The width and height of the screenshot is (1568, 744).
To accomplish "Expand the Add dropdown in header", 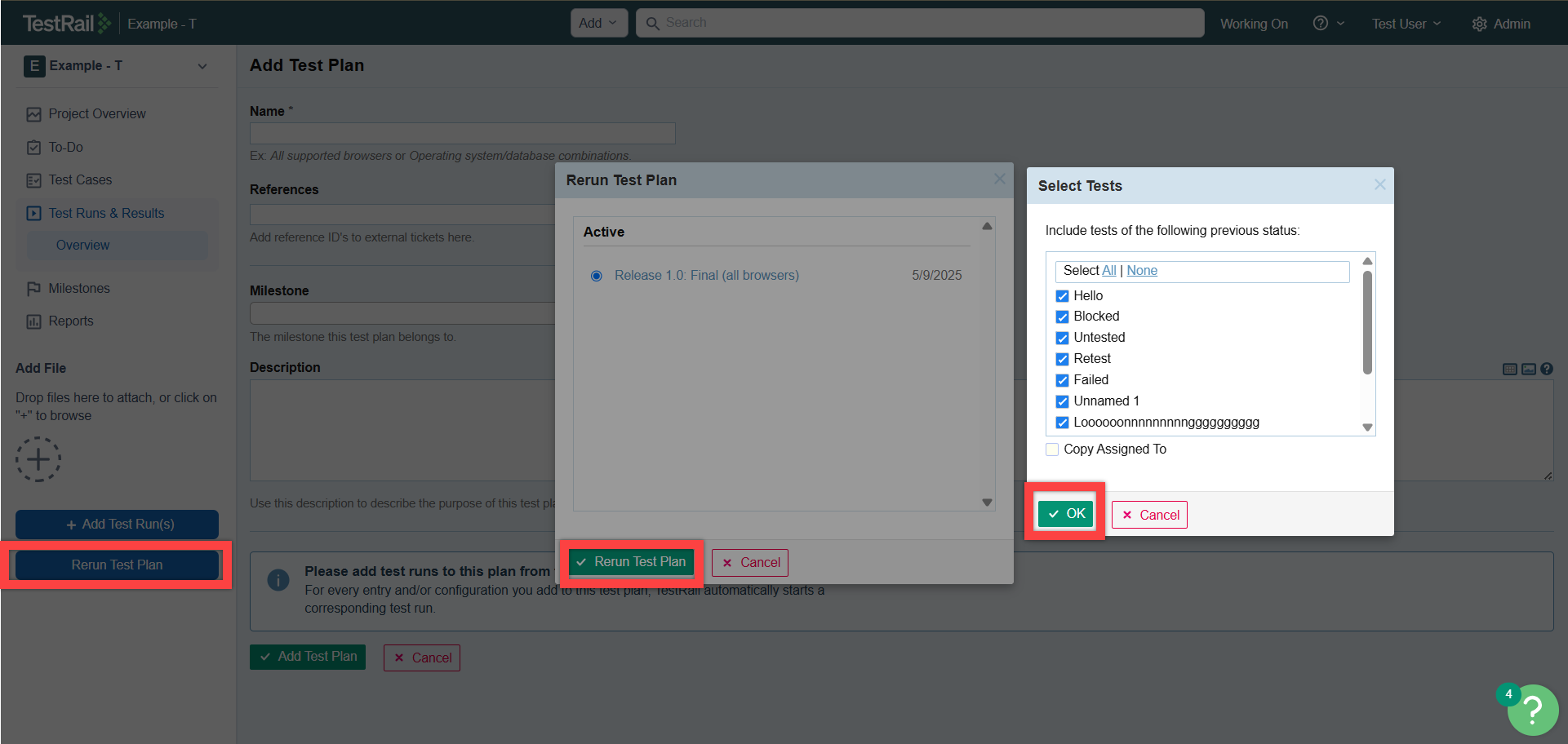I will coord(598,23).
